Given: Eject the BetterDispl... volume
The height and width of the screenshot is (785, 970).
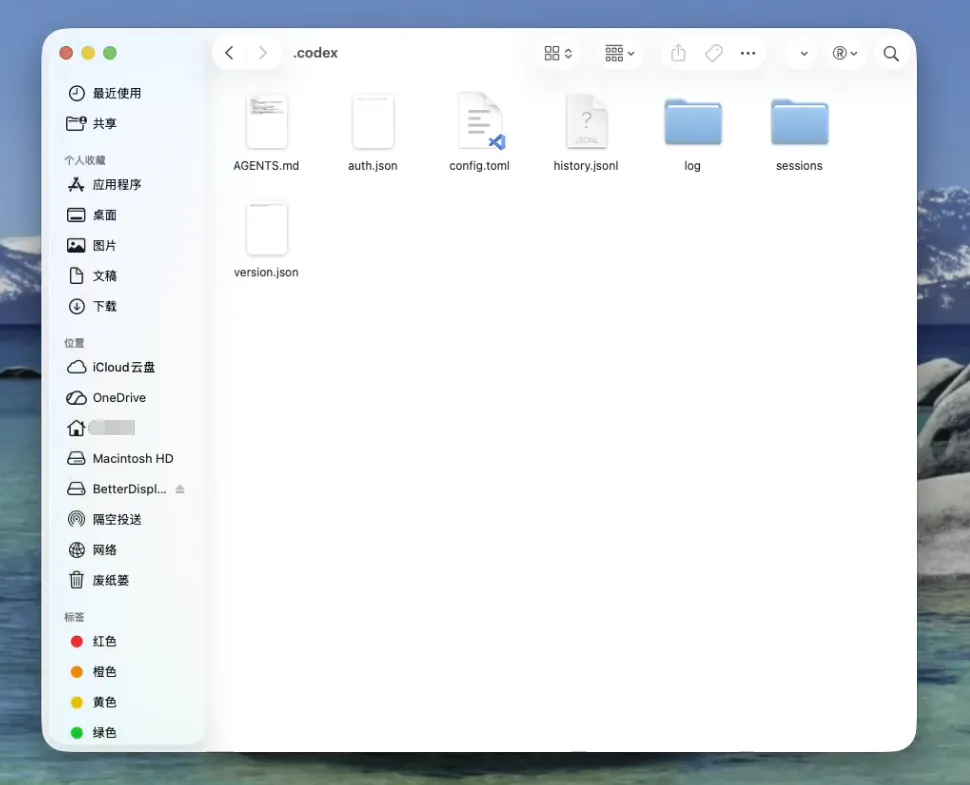Looking at the screenshot, I should click(180, 489).
